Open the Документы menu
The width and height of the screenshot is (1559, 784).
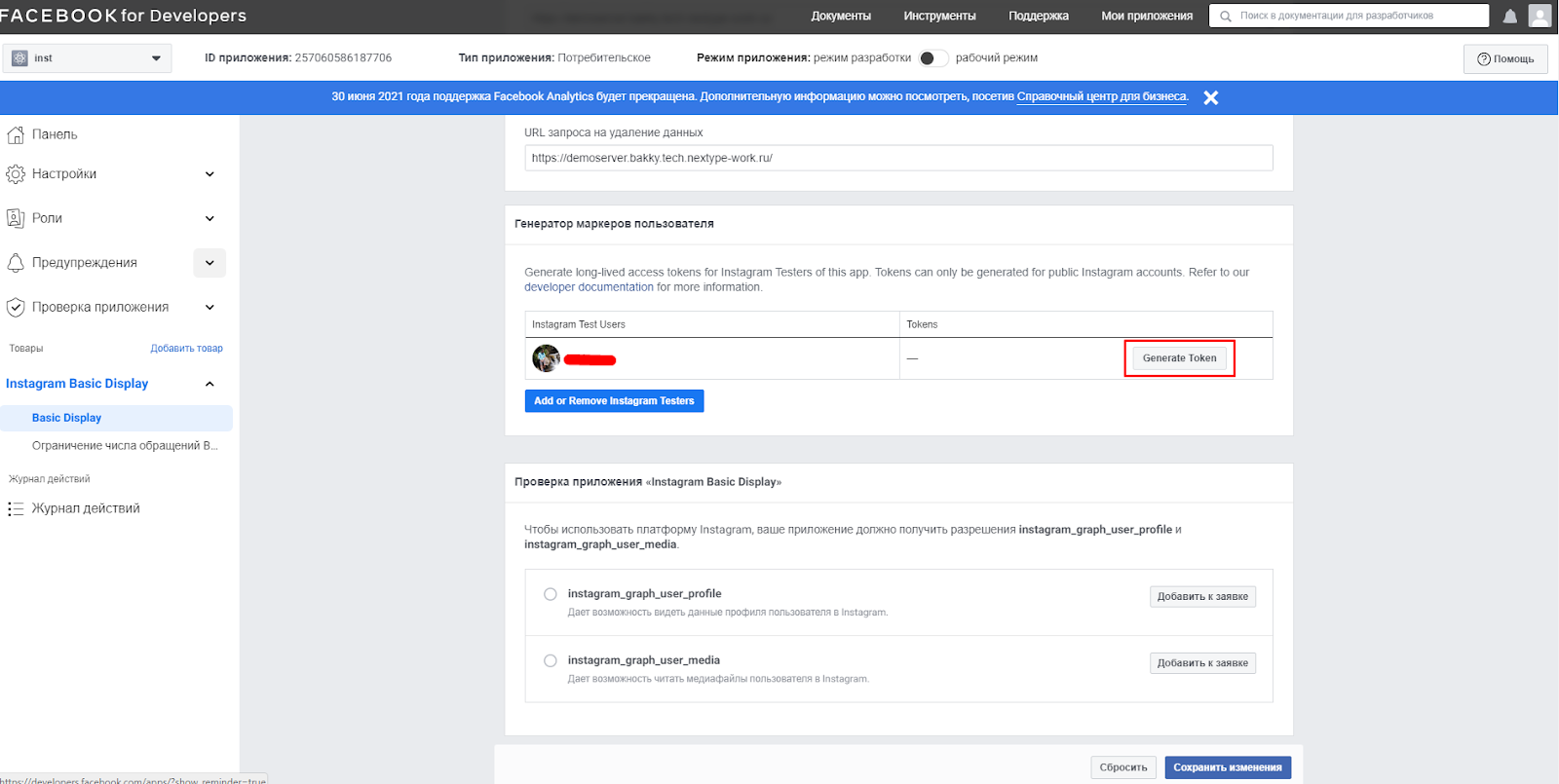coord(841,16)
